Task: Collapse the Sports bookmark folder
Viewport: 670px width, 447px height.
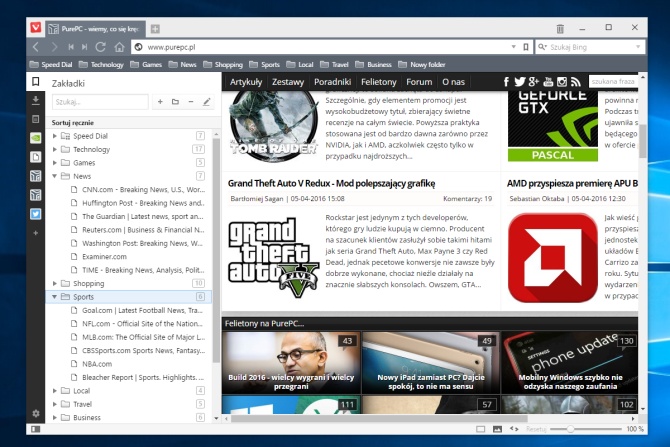Action: point(55,297)
